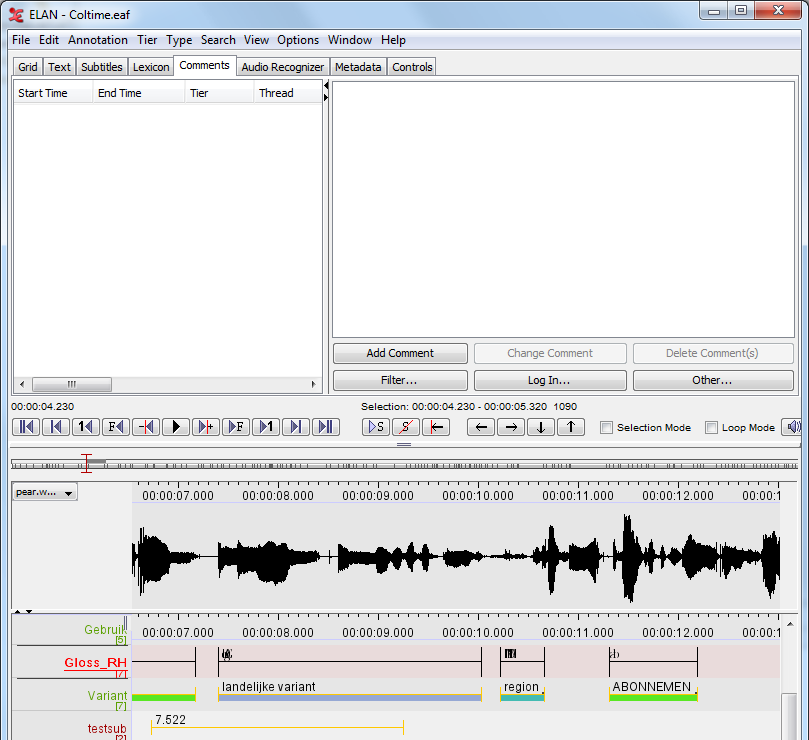
Task: Select the 'landelijke variant' annotation
Action: (350, 690)
